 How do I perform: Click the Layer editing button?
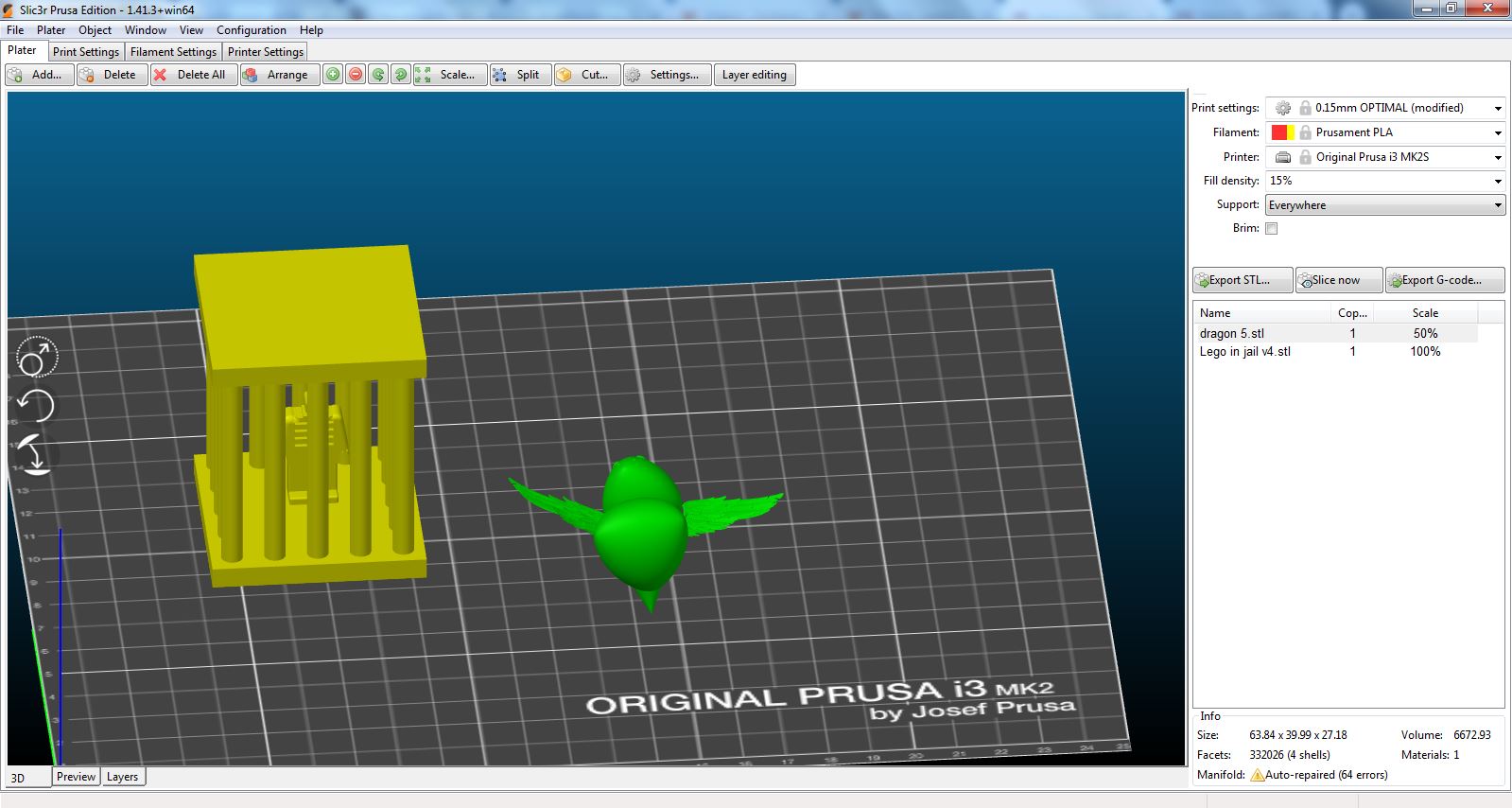point(755,75)
